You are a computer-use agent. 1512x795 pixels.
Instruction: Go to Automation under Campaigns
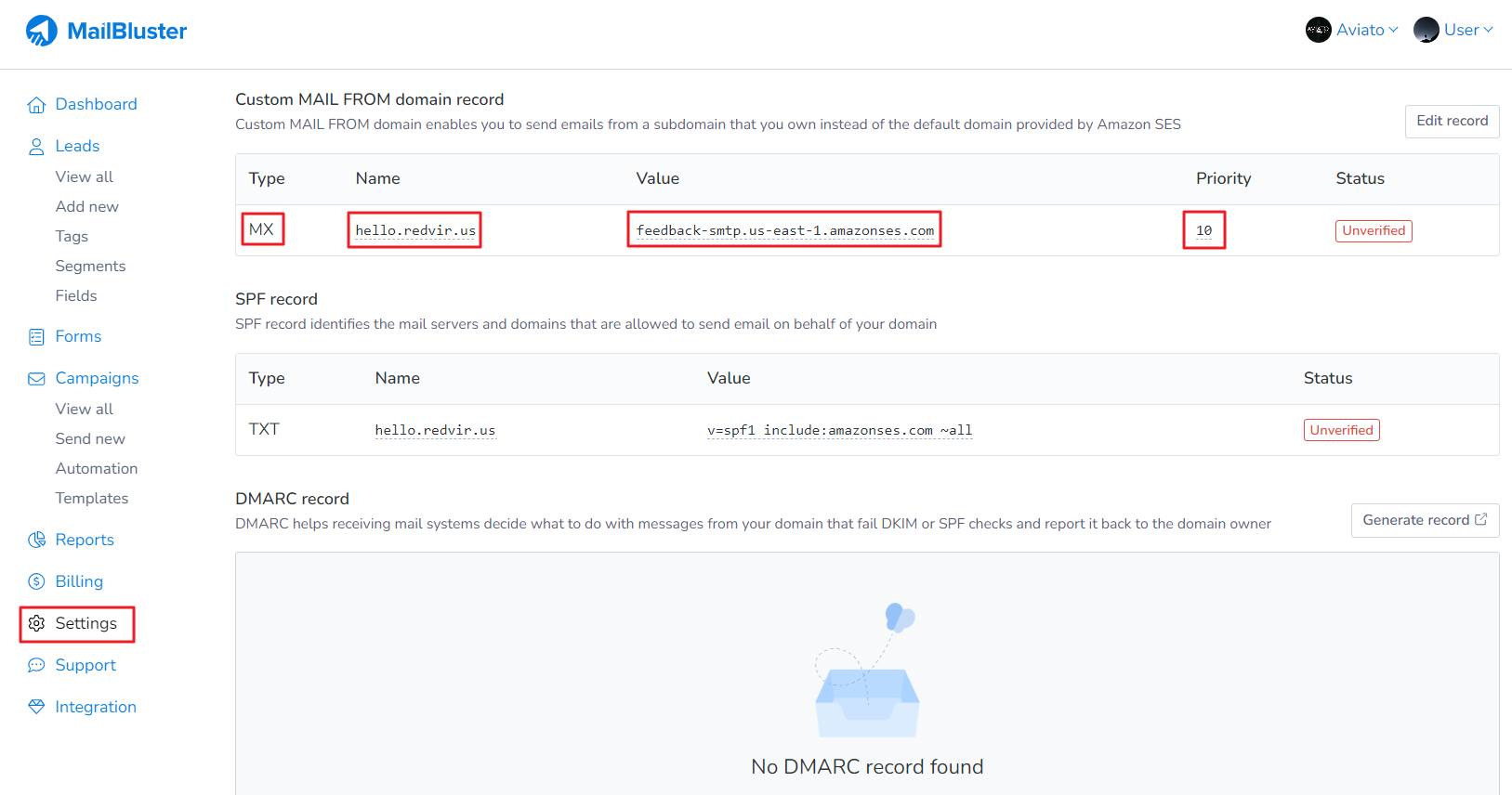pyautogui.click(x=97, y=469)
